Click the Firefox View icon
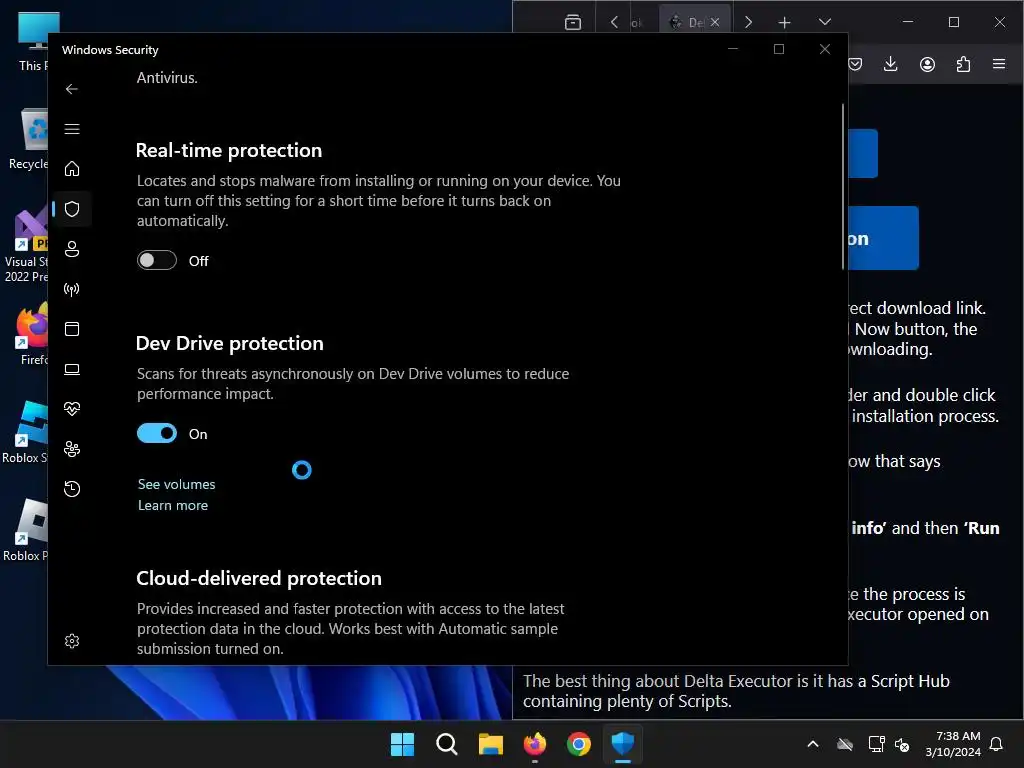This screenshot has height=768, width=1024. (573, 22)
